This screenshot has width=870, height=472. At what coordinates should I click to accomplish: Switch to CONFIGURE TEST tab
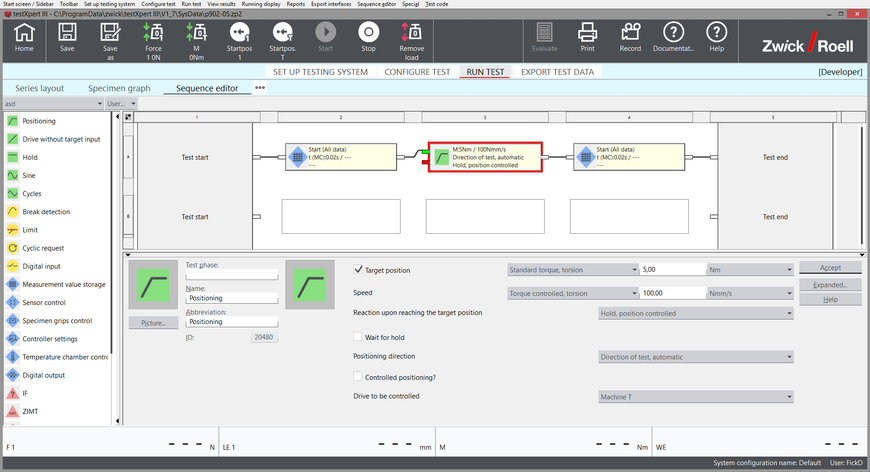click(417, 72)
